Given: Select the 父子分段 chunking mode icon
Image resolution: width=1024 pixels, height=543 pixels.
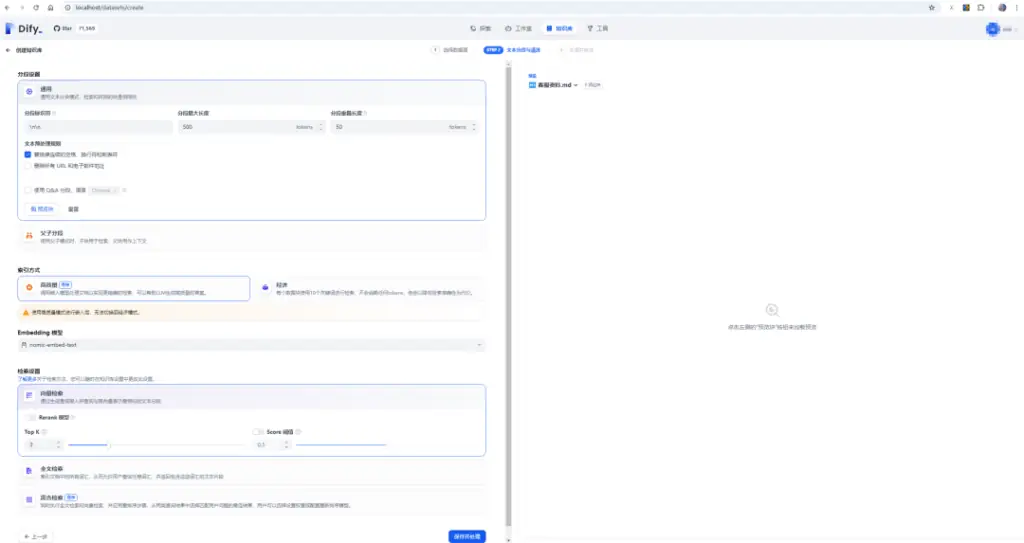Looking at the screenshot, I should click(x=29, y=236).
